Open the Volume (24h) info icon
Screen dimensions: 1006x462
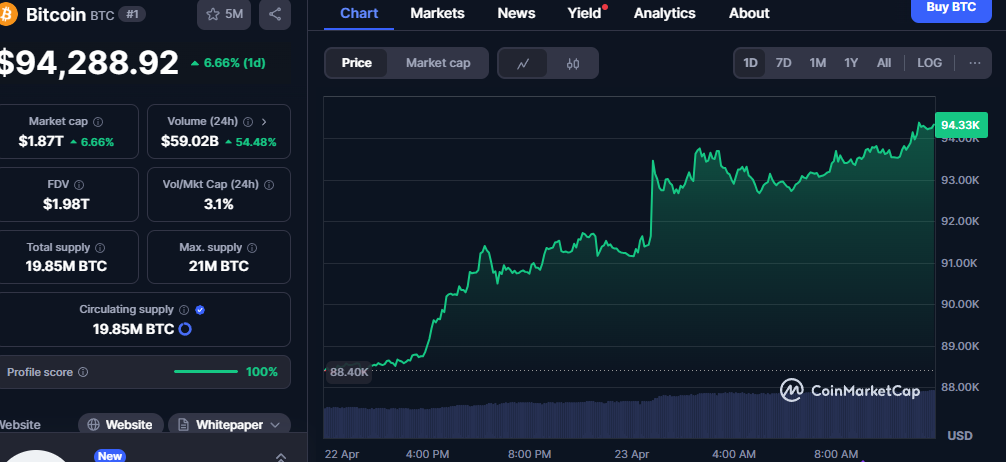pyautogui.click(x=248, y=122)
